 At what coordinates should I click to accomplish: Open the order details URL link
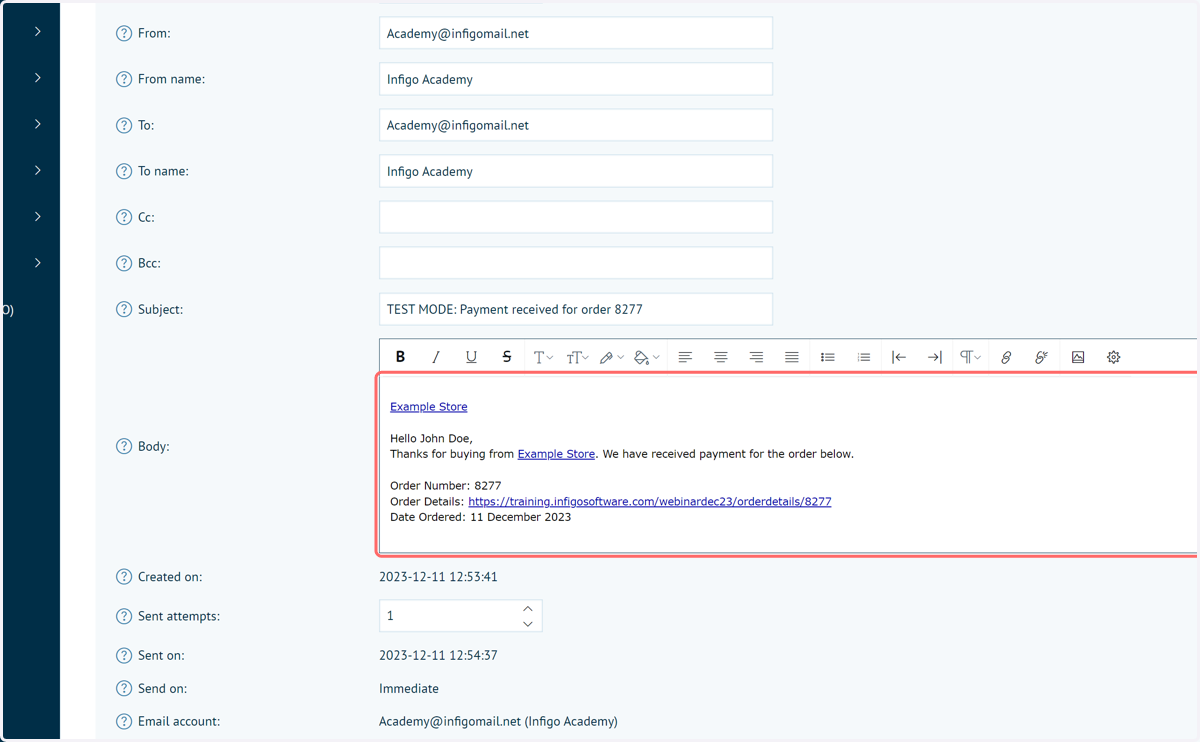(650, 501)
